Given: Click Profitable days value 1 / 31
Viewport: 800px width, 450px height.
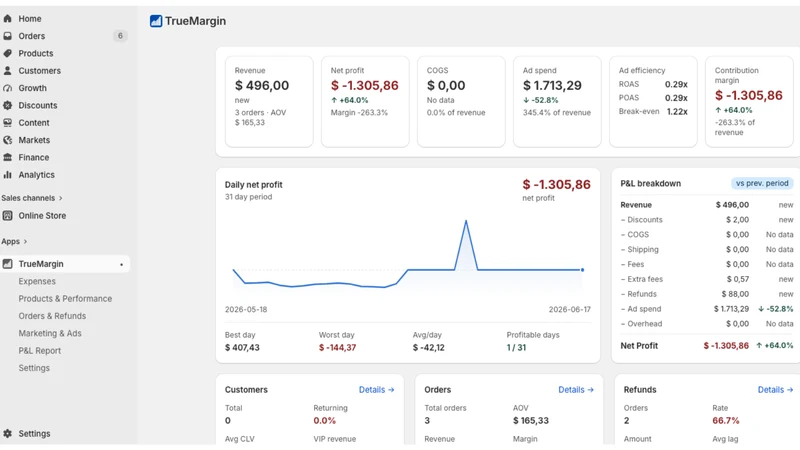Looking at the screenshot, I should (516, 347).
